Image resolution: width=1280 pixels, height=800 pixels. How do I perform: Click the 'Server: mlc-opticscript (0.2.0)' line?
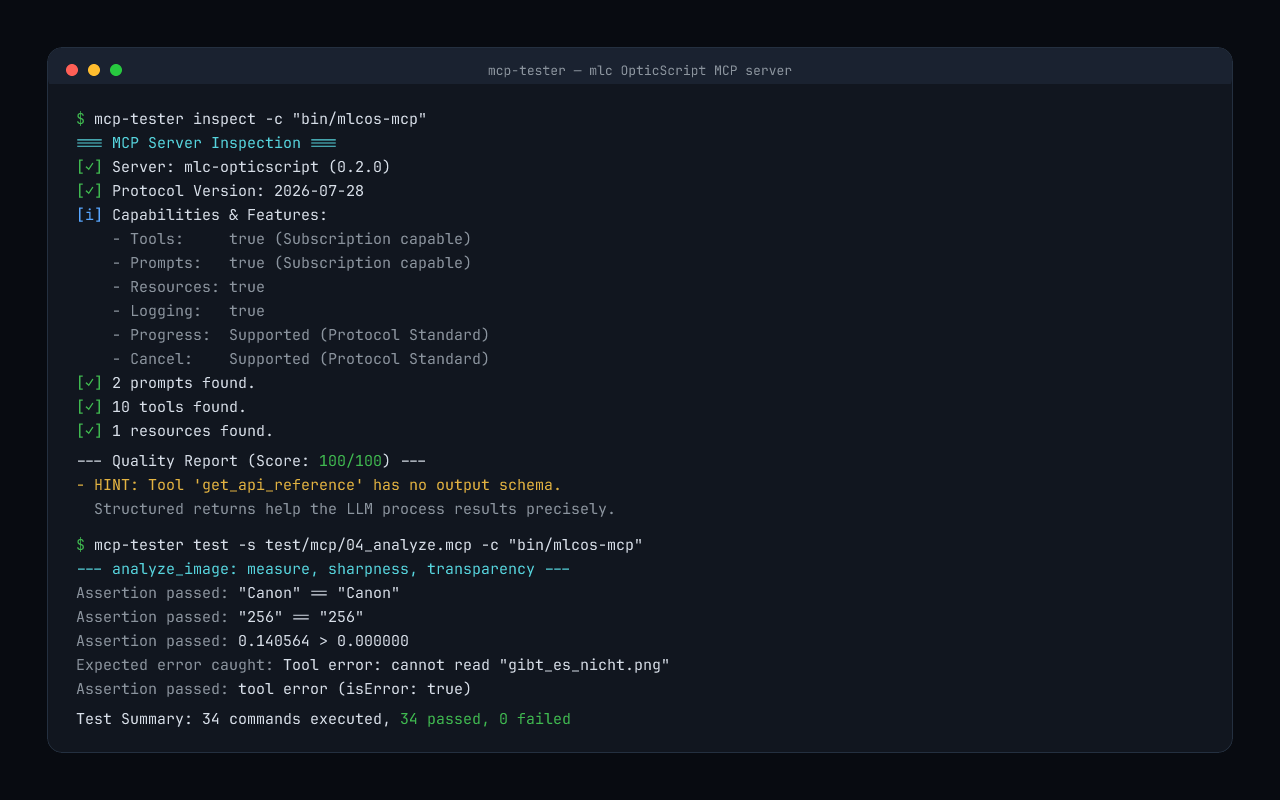[233, 167]
